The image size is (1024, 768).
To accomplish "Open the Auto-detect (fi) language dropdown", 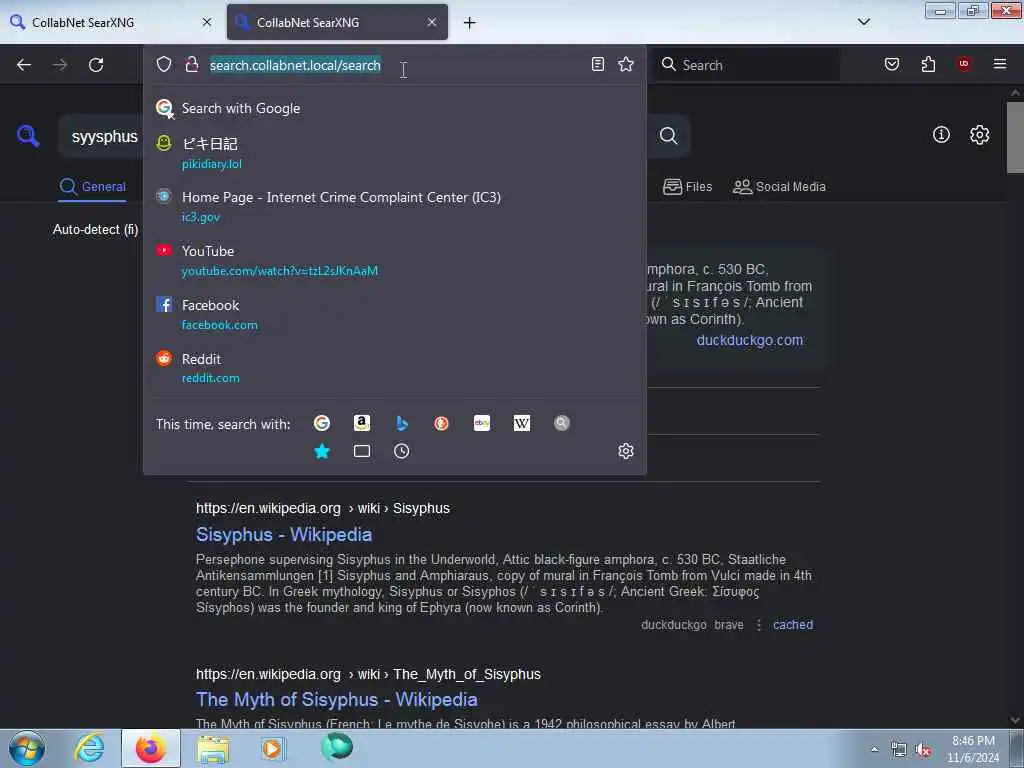I will [x=95, y=229].
